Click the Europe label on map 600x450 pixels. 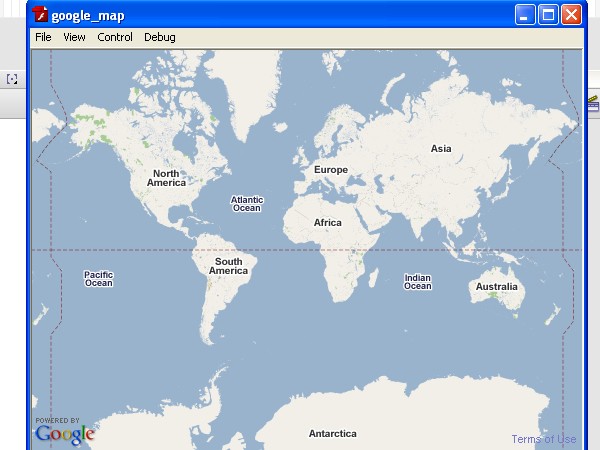(x=331, y=170)
